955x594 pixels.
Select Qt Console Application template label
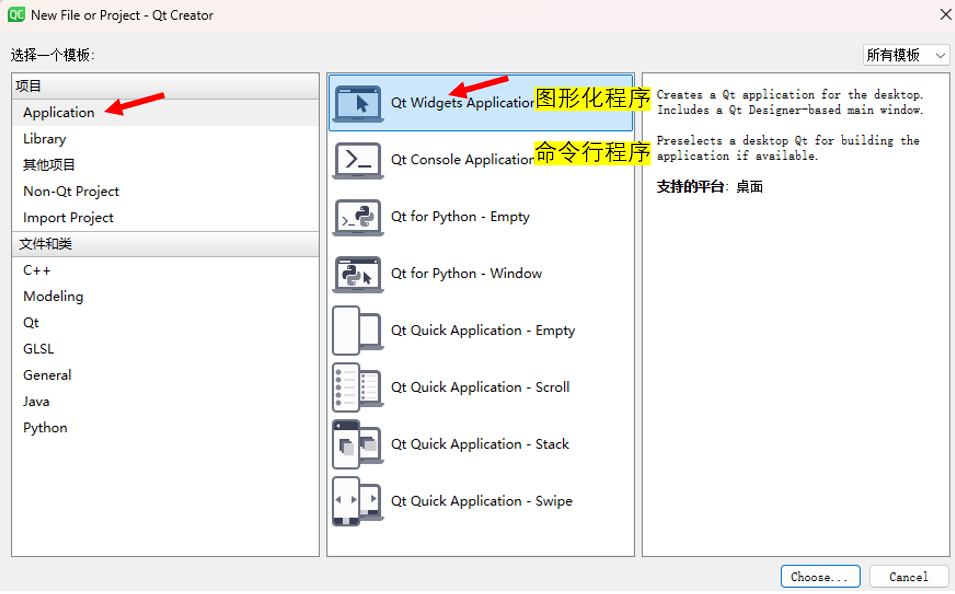(x=463, y=160)
